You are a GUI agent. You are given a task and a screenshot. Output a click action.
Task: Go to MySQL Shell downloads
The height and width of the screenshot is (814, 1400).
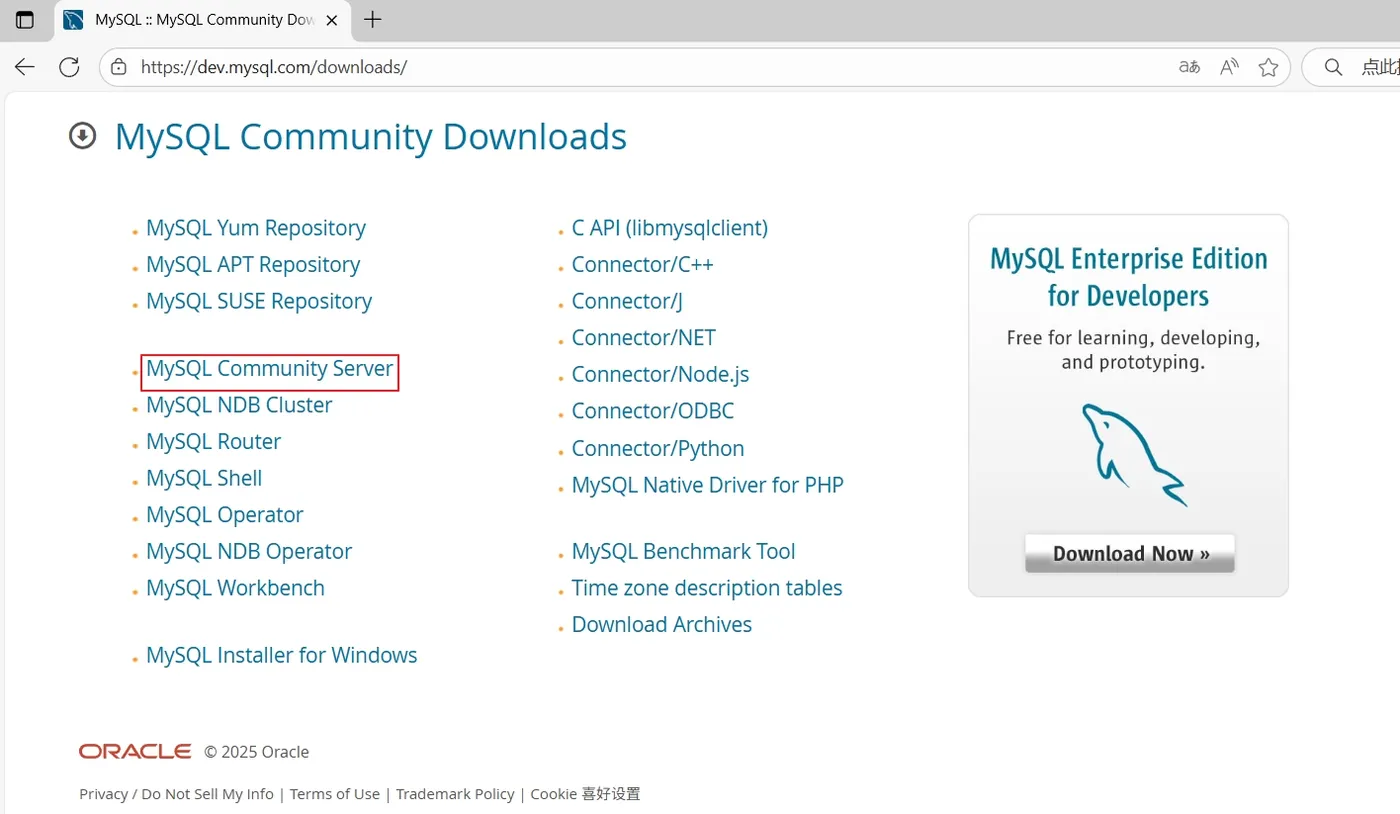(204, 478)
